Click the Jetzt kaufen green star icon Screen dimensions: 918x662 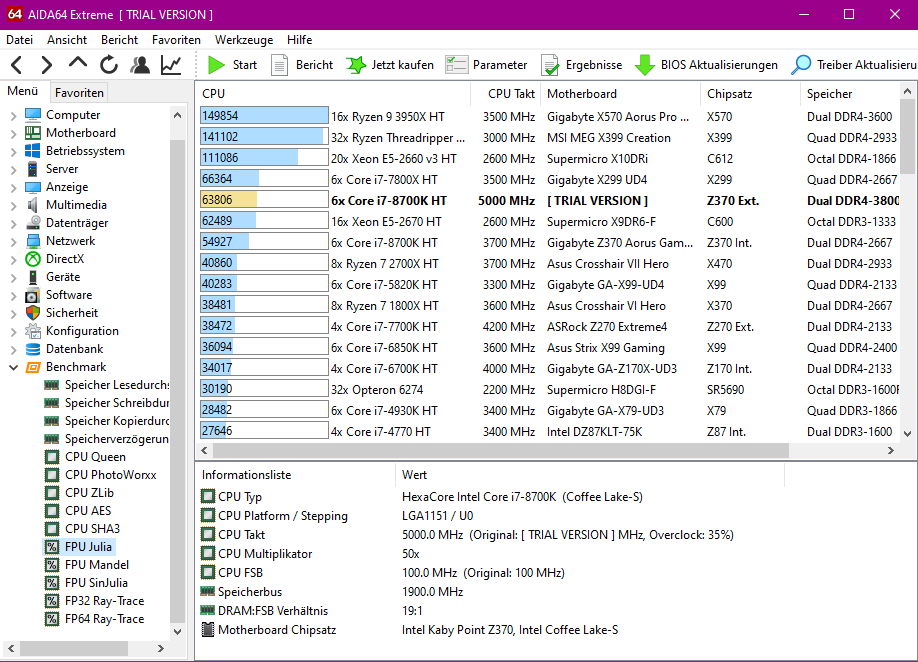pyautogui.click(x=356, y=65)
